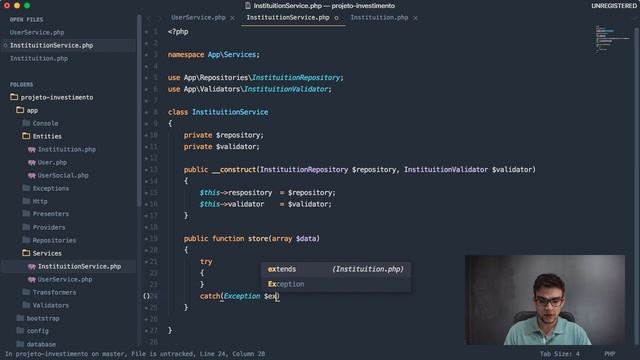Open UserSocial.php file in sidebar
Image resolution: width=640 pixels, height=360 pixels.
pyautogui.click(x=63, y=176)
